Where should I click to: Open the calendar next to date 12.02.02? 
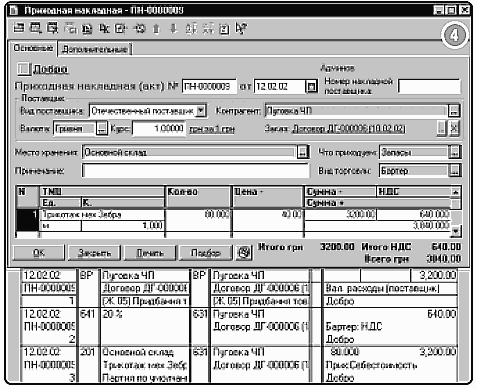pos(311,87)
